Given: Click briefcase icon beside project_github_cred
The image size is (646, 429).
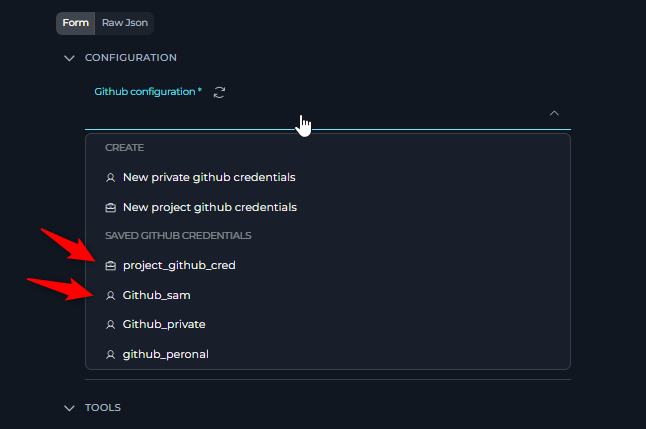Looking at the screenshot, I should tap(110, 266).
